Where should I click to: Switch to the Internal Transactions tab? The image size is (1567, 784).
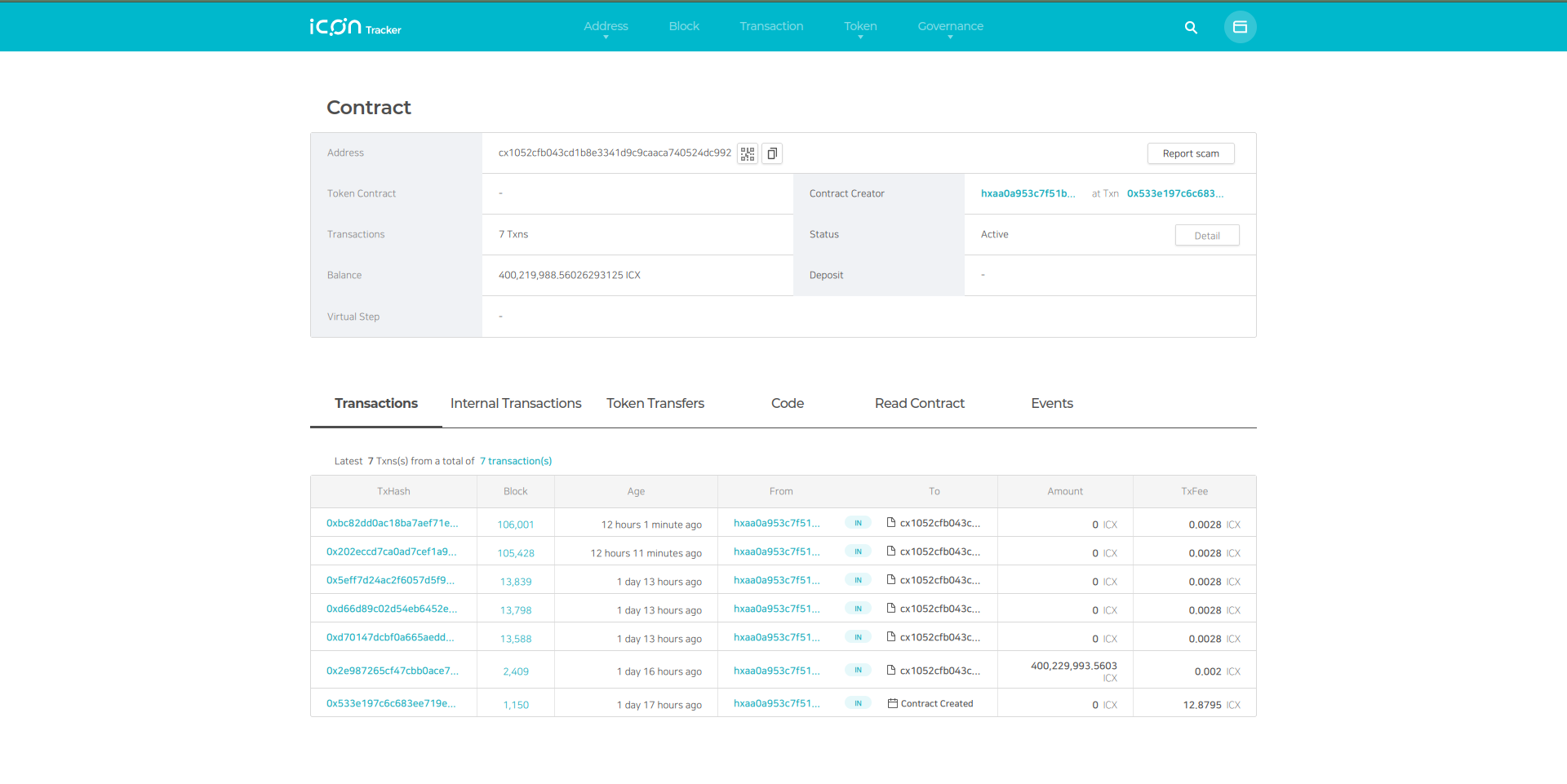point(516,403)
